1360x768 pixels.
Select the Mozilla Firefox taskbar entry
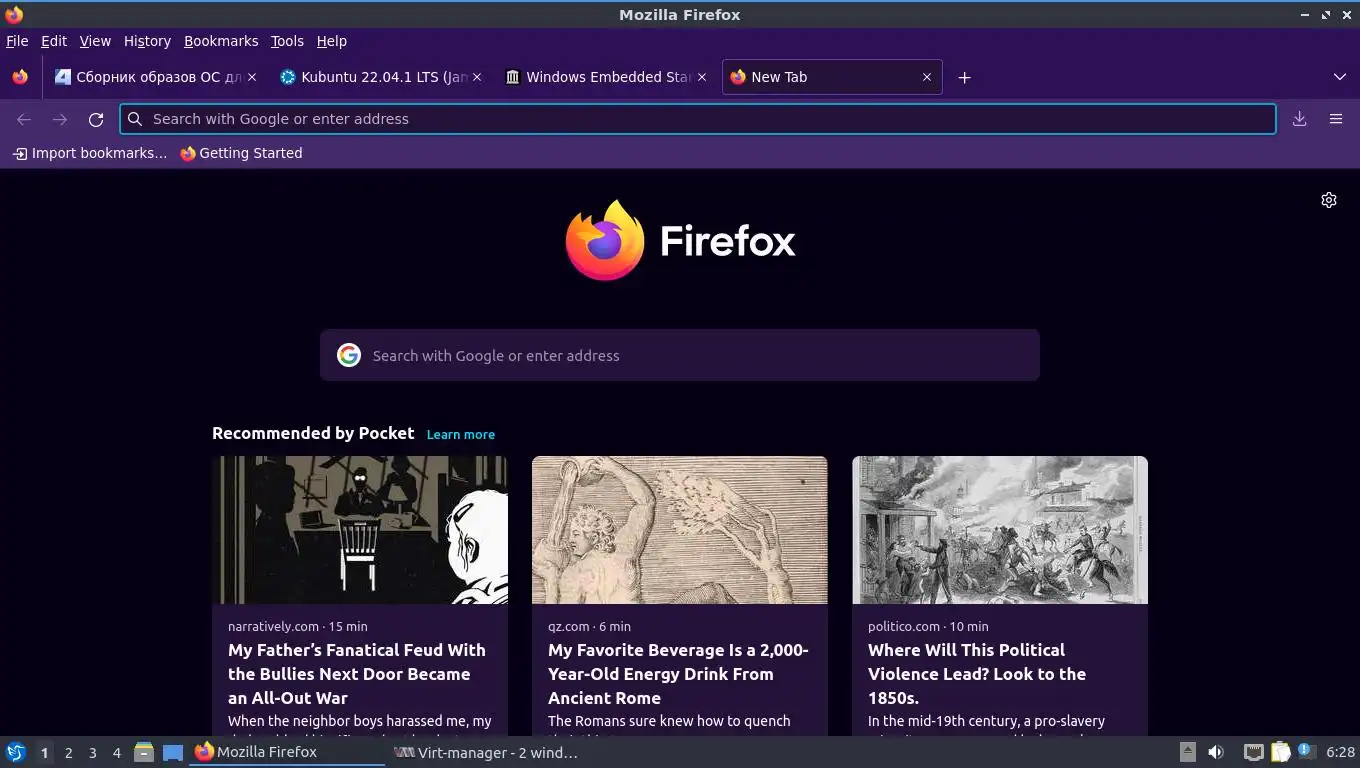click(x=288, y=752)
